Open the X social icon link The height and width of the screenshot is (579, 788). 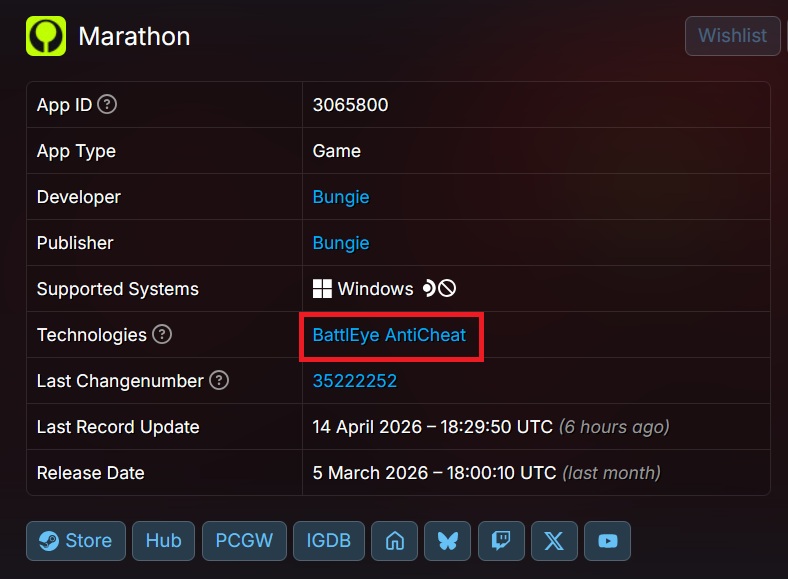(x=554, y=541)
